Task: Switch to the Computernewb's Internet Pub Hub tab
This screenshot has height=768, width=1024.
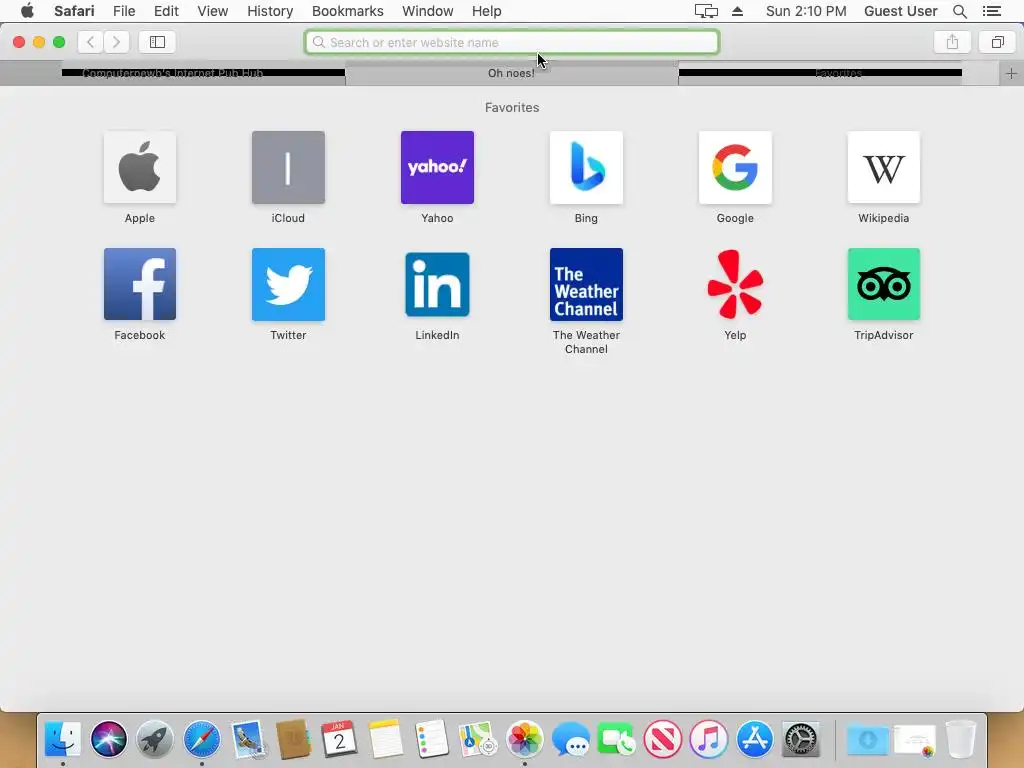Action: coord(172,73)
